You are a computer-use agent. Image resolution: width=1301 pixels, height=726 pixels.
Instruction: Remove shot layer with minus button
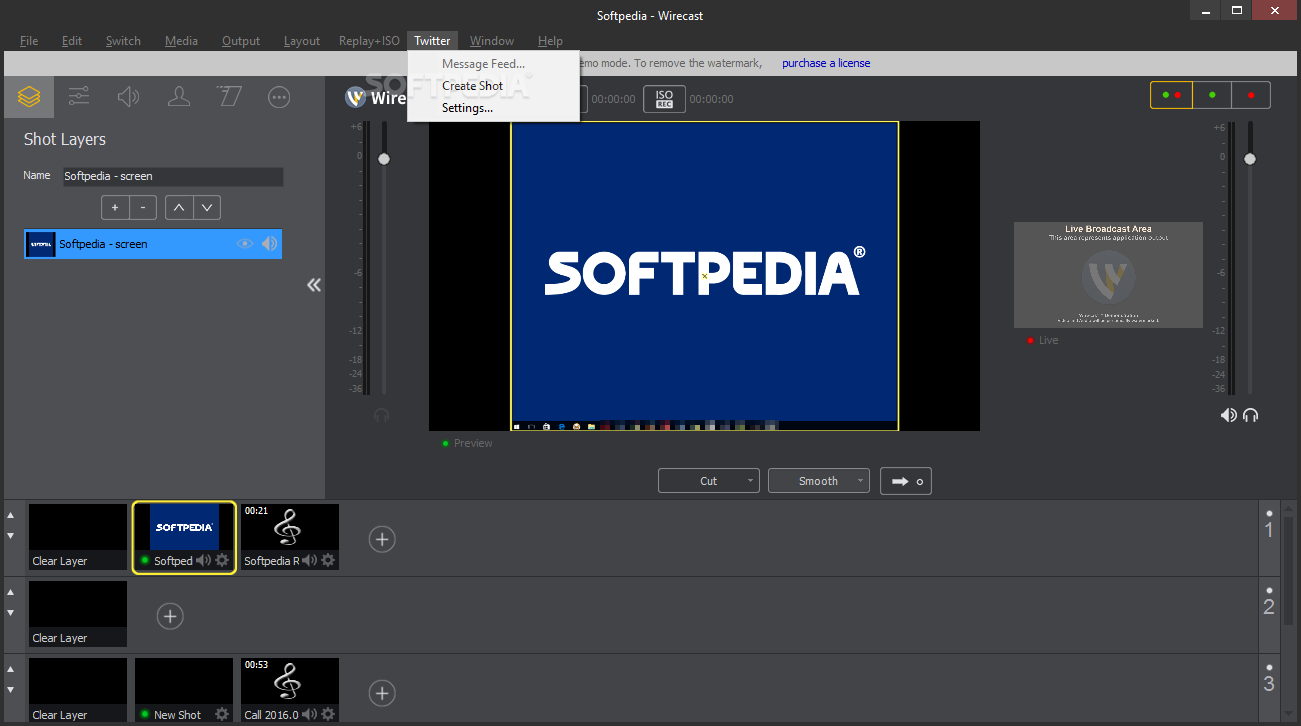pos(143,207)
